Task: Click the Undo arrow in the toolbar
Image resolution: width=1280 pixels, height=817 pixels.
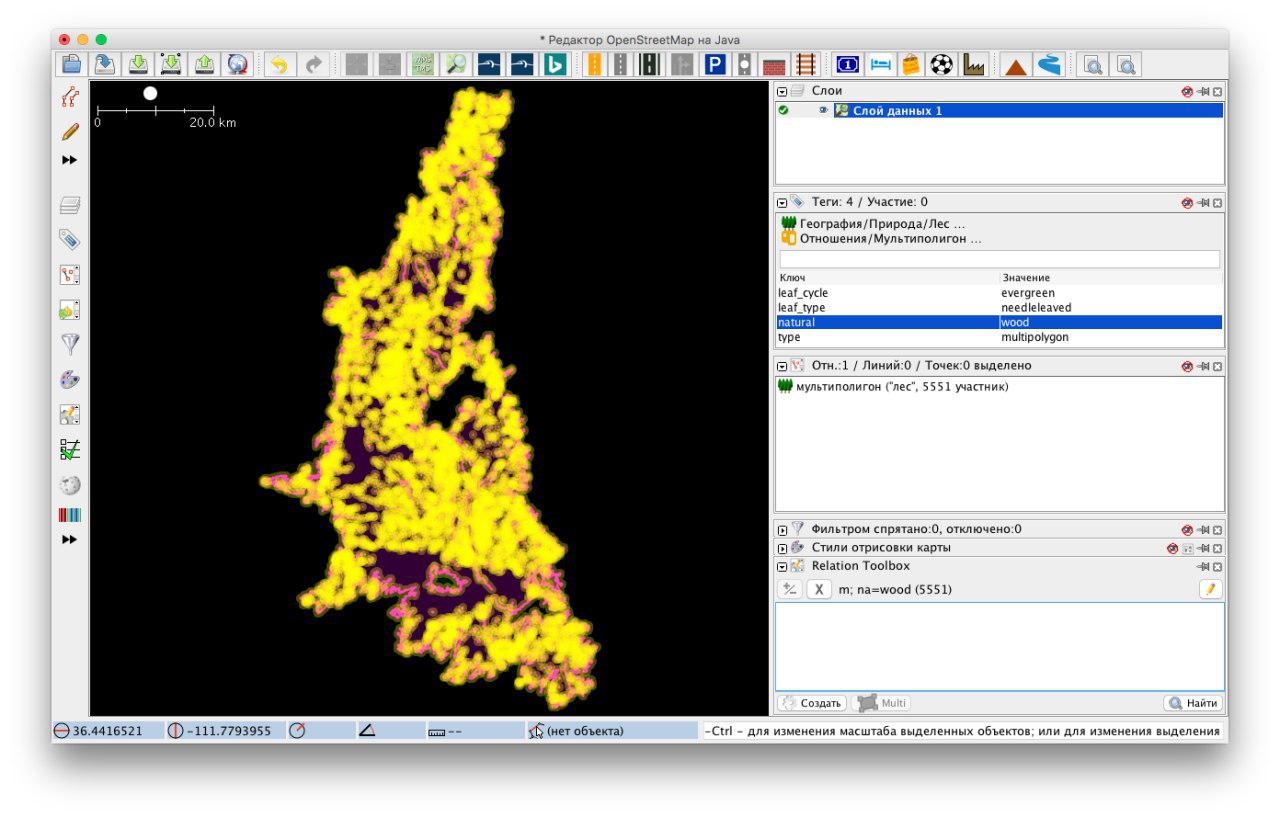Action: (279, 65)
